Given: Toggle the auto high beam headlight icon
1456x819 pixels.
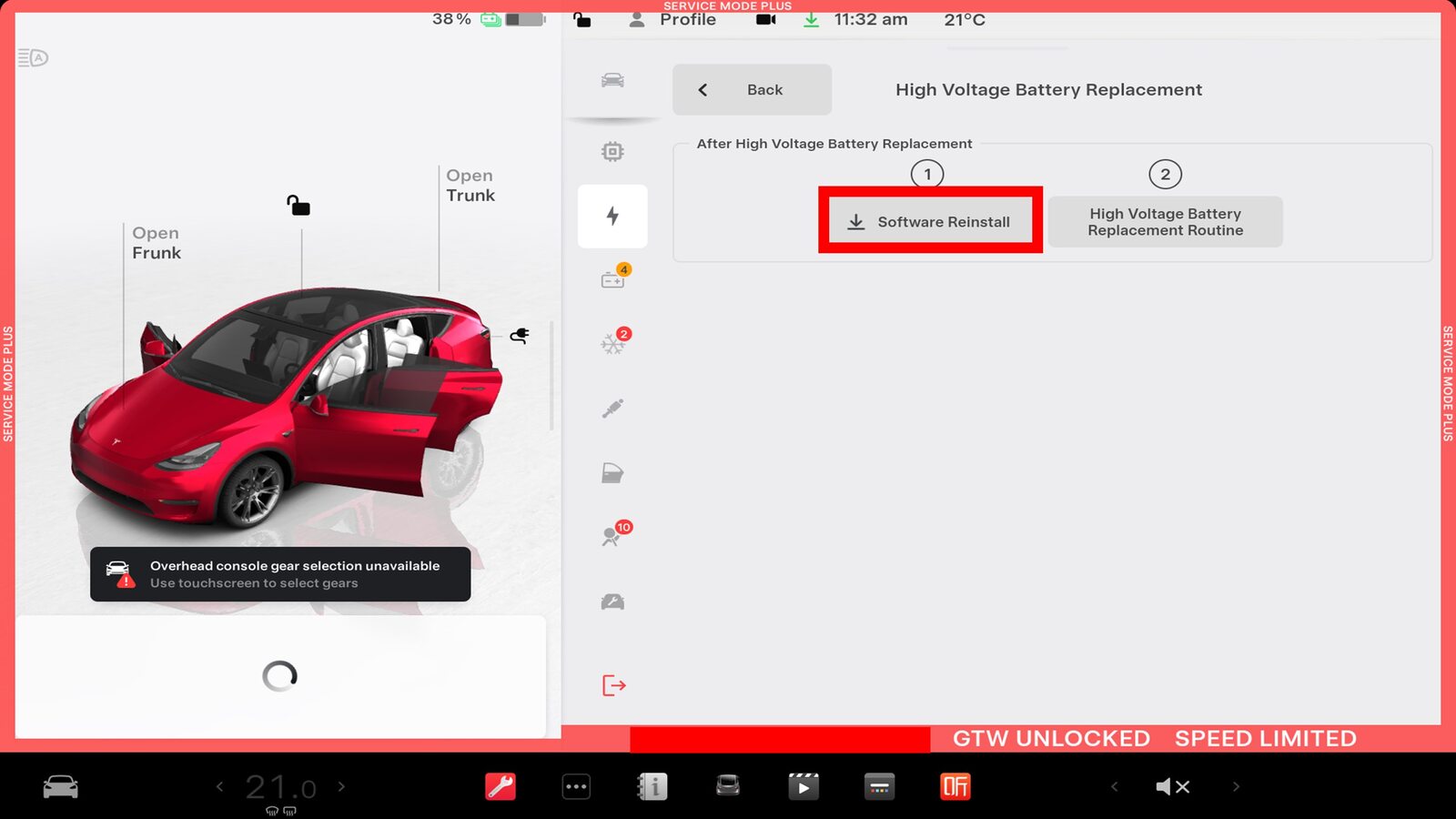Looking at the screenshot, I should (x=33, y=58).
